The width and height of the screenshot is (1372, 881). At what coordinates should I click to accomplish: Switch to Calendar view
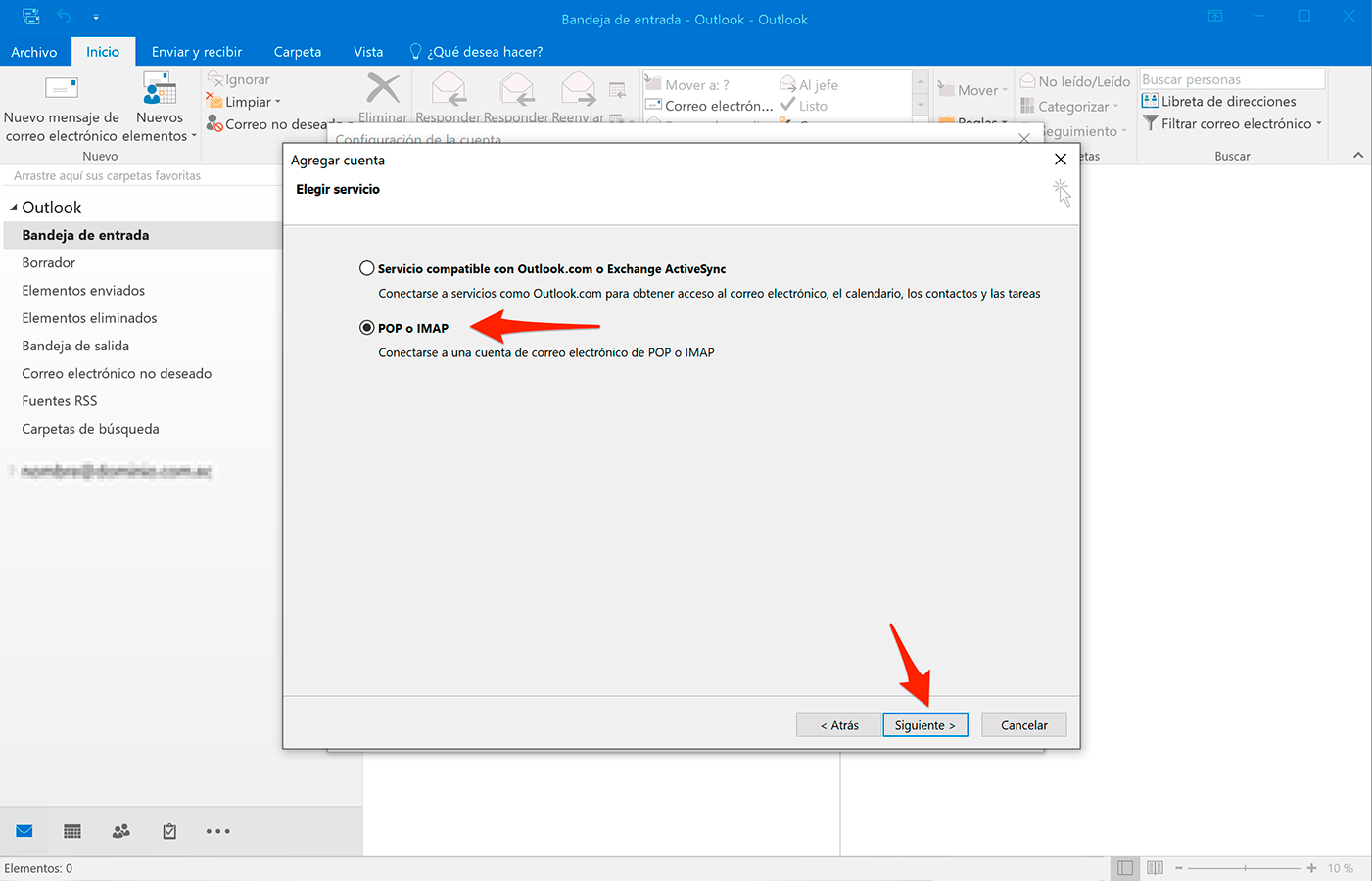point(71,830)
